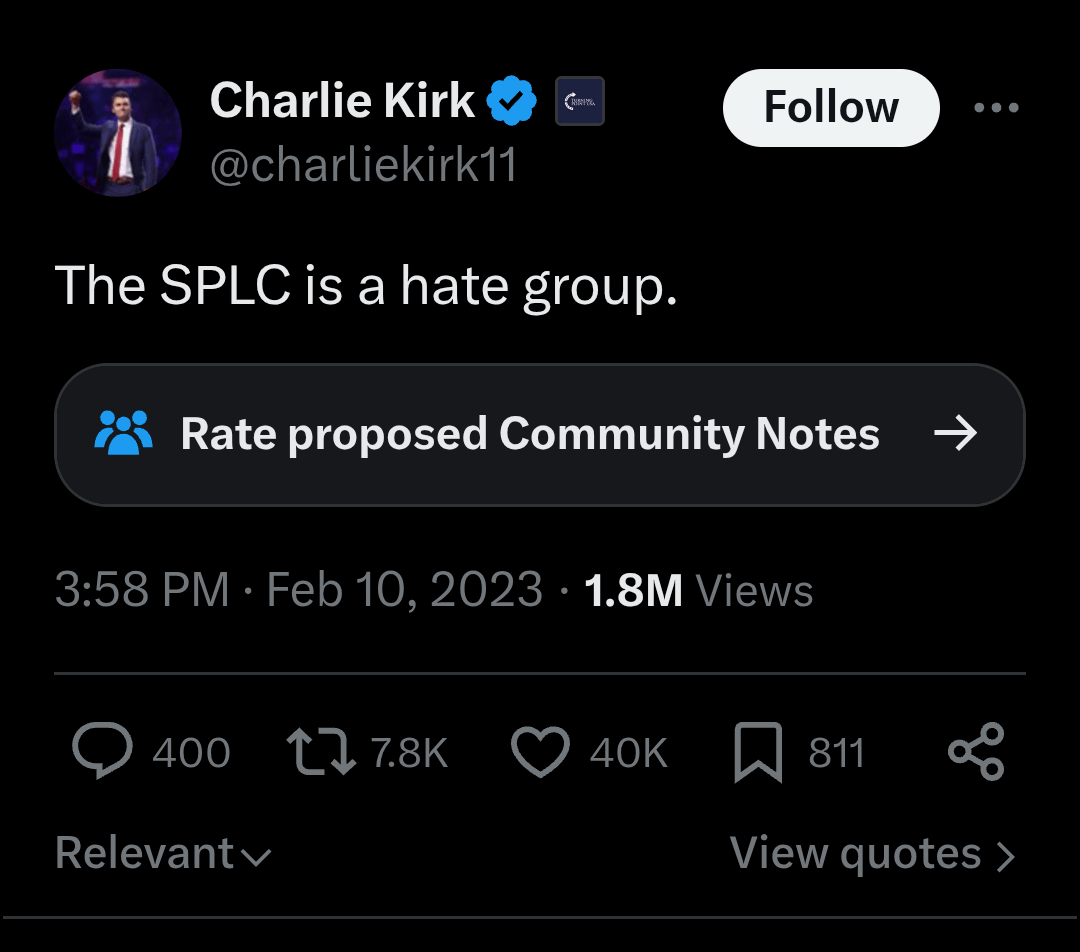Open View quotes link
The height and width of the screenshot is (952, 1080).
[855, 854]
